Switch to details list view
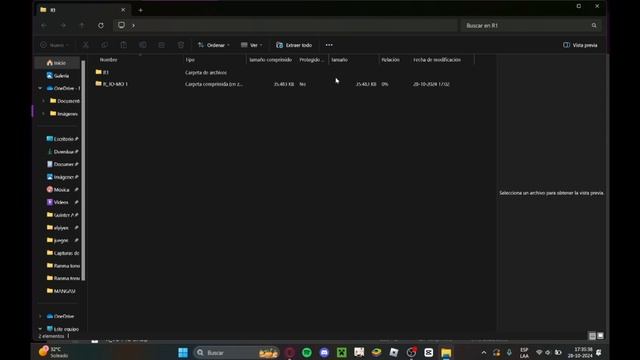Image resolution: width=640 pixels, height=360 pixels. pos(592,336)
